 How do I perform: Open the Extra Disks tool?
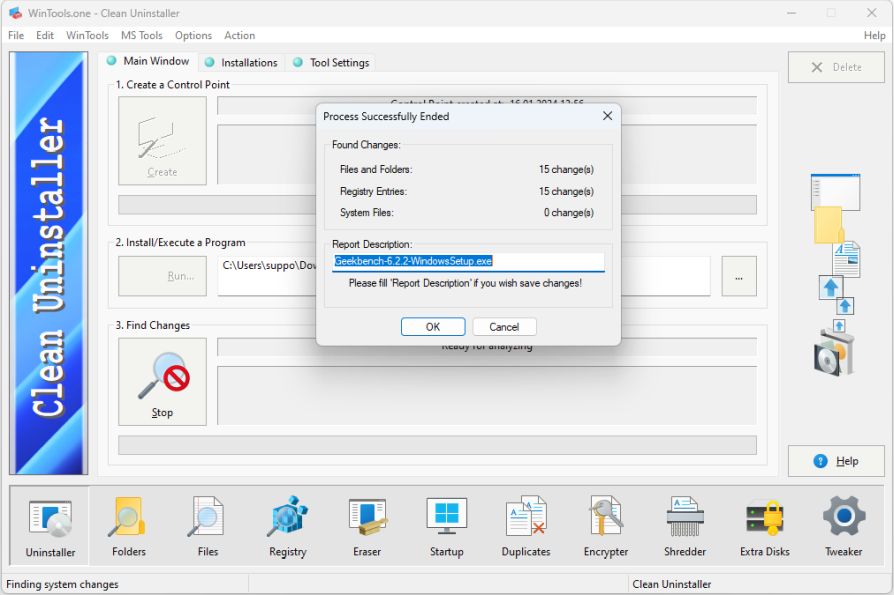pos(765,525)
